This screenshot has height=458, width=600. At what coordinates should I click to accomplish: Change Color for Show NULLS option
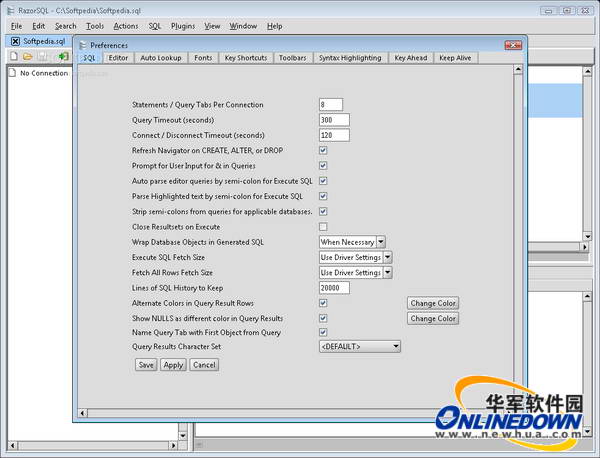click(433, 318)
